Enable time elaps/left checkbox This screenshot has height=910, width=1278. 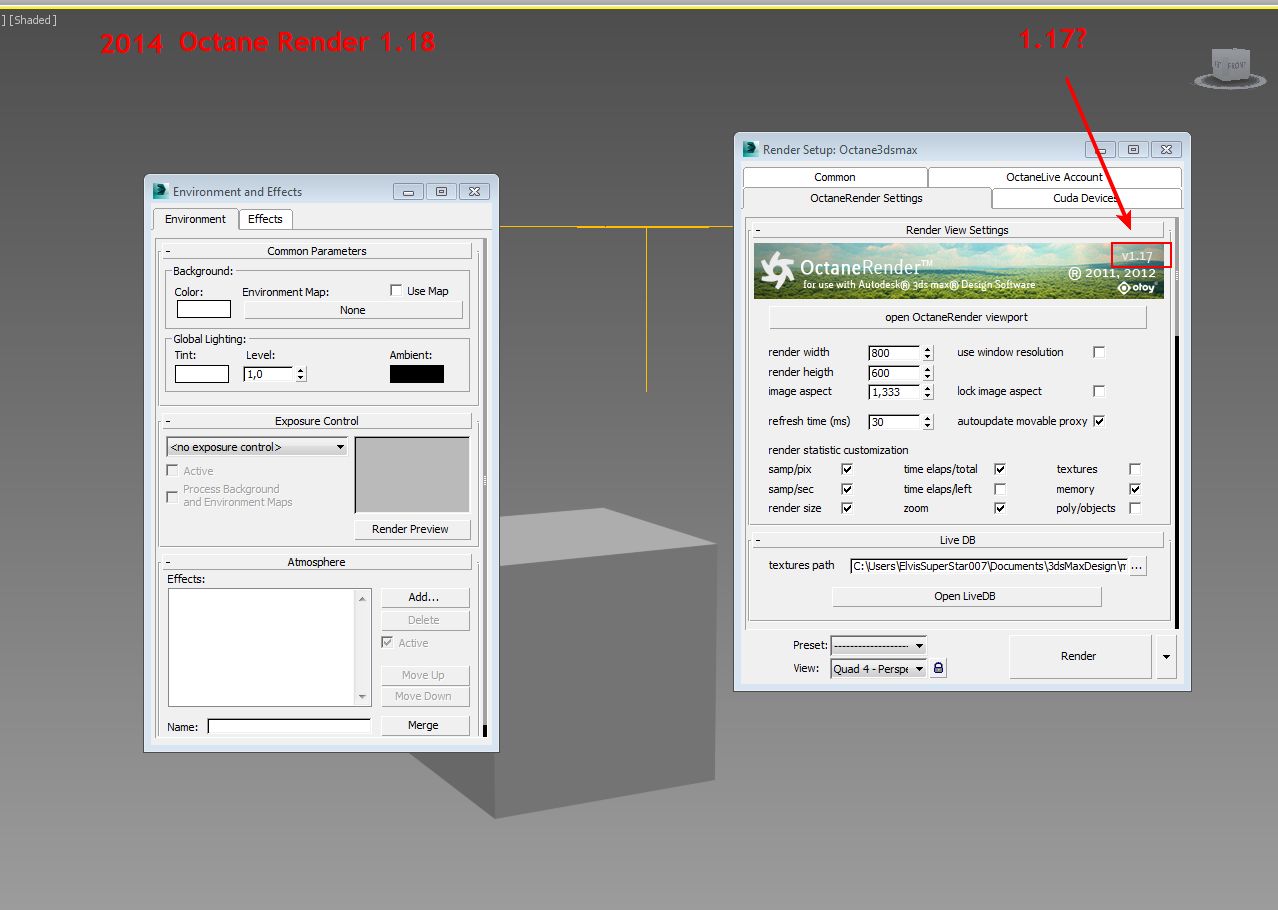(x=1000, y=489)
